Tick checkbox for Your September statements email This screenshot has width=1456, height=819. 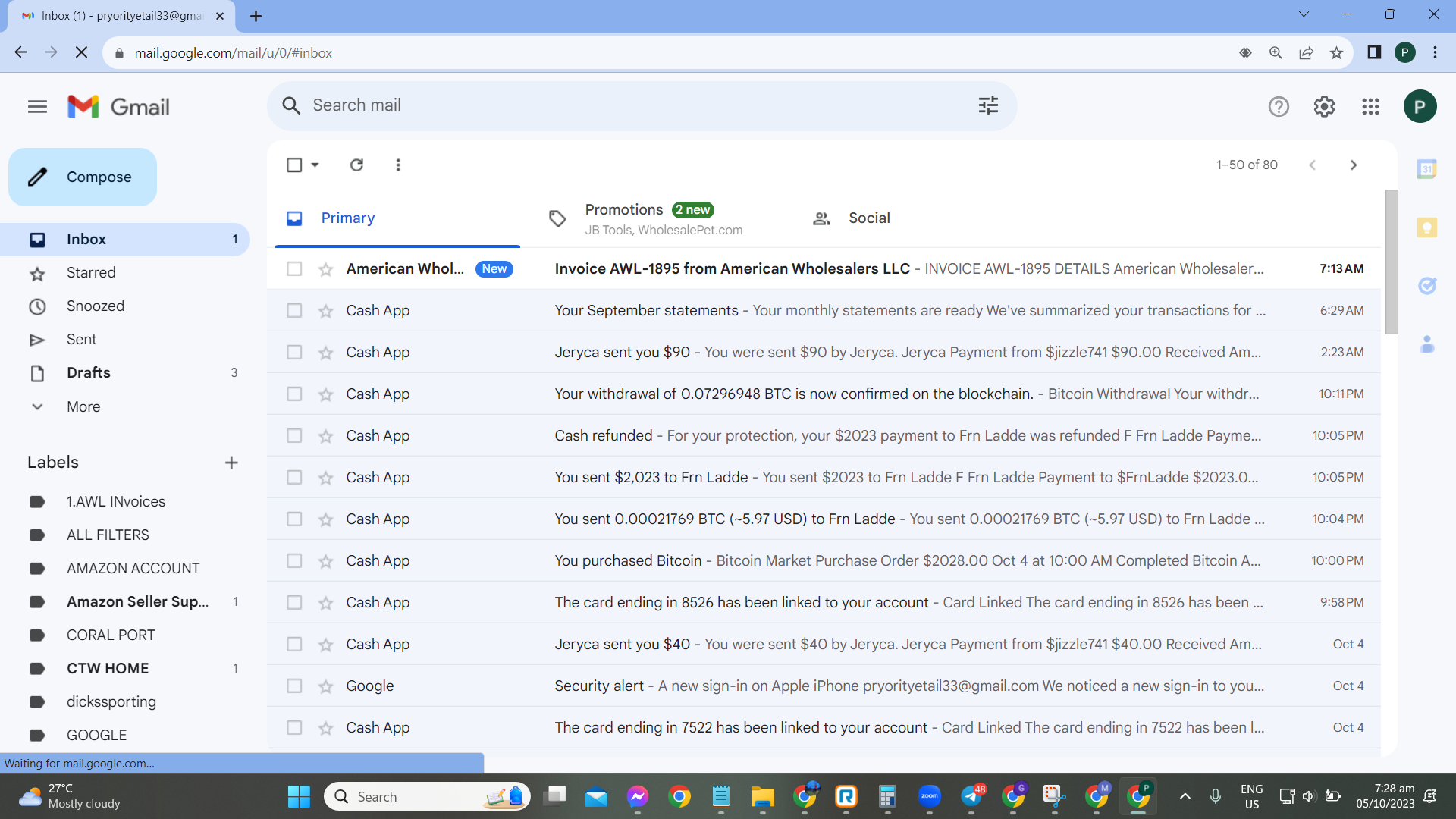[x=294, y=311]
